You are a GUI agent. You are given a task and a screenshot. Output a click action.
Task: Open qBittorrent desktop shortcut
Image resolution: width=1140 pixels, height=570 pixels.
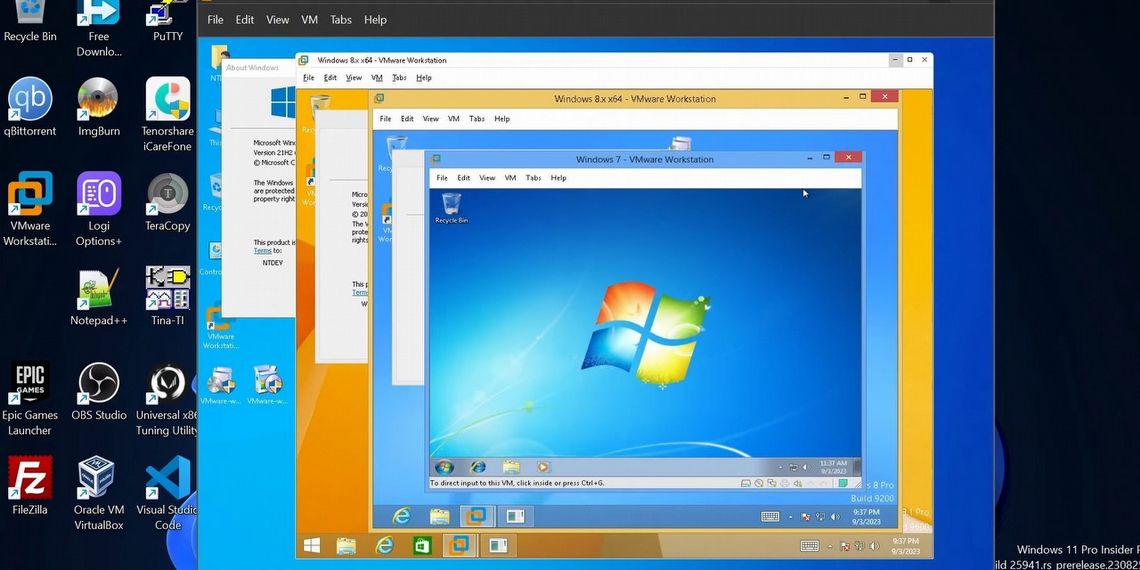[30, 107]
